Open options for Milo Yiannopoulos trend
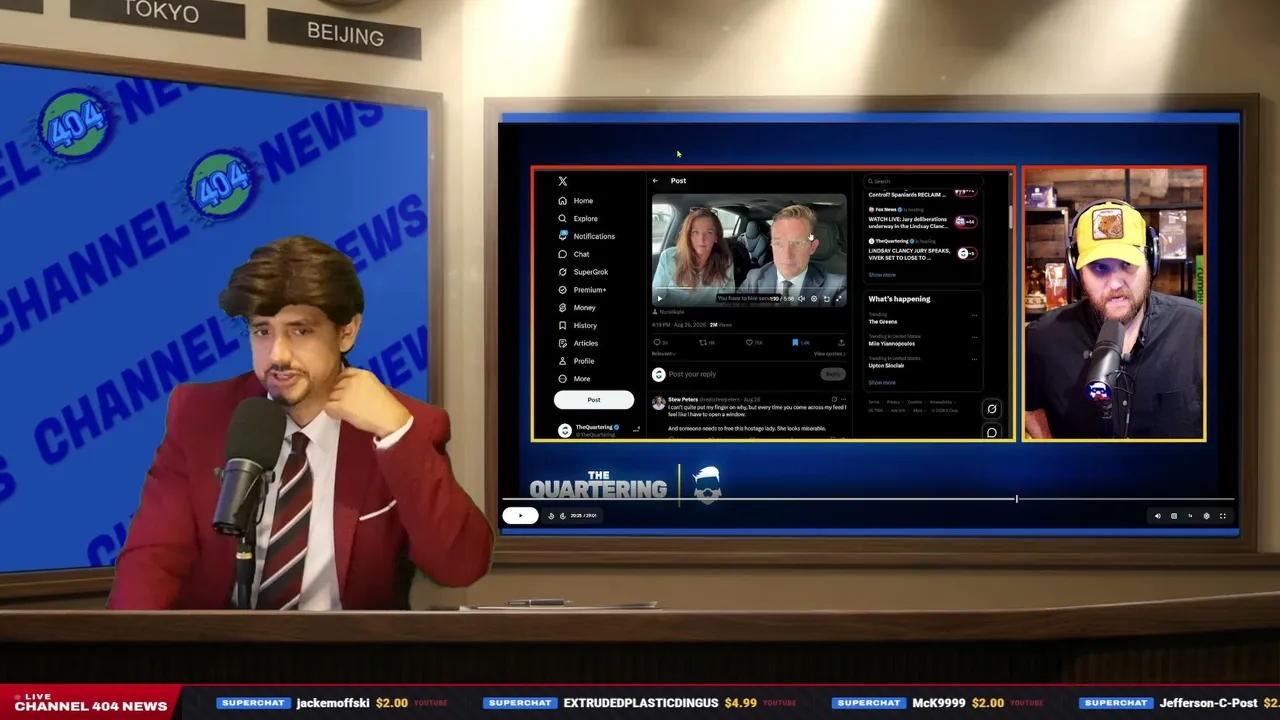Viewport: 1280px width, 720px height. pos(975,337)
